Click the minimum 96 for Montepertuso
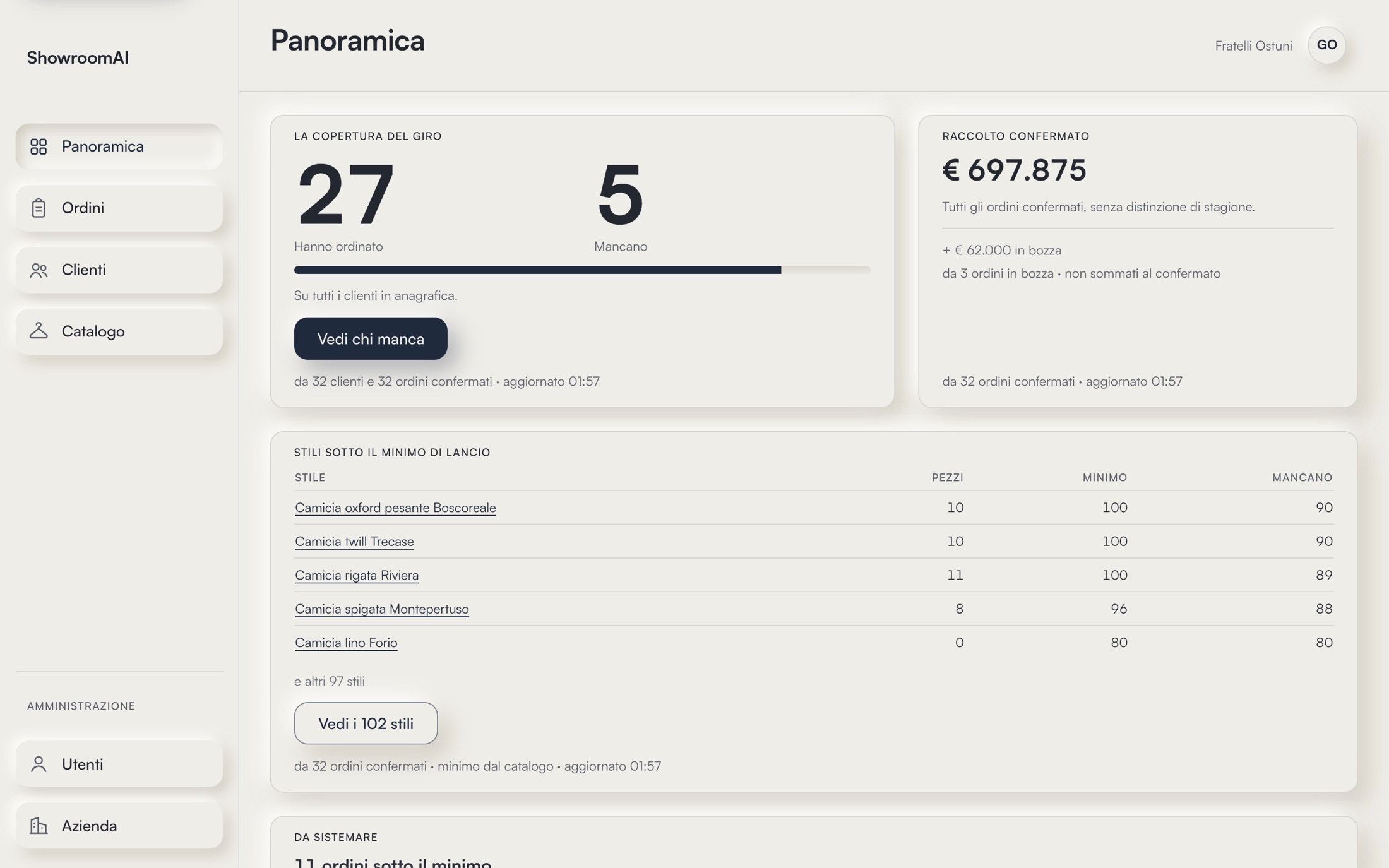 coord(1119,609)
